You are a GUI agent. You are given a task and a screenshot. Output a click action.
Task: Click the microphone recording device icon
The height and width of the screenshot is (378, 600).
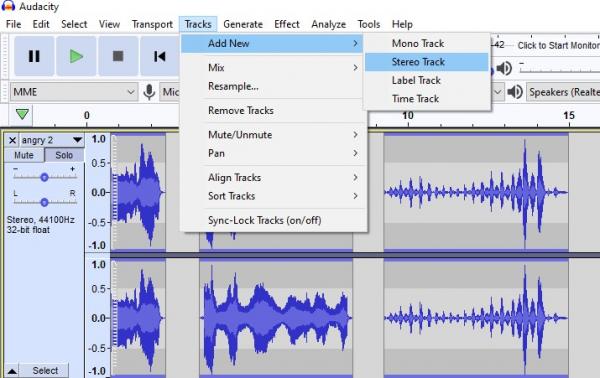[x=149, y=92]
